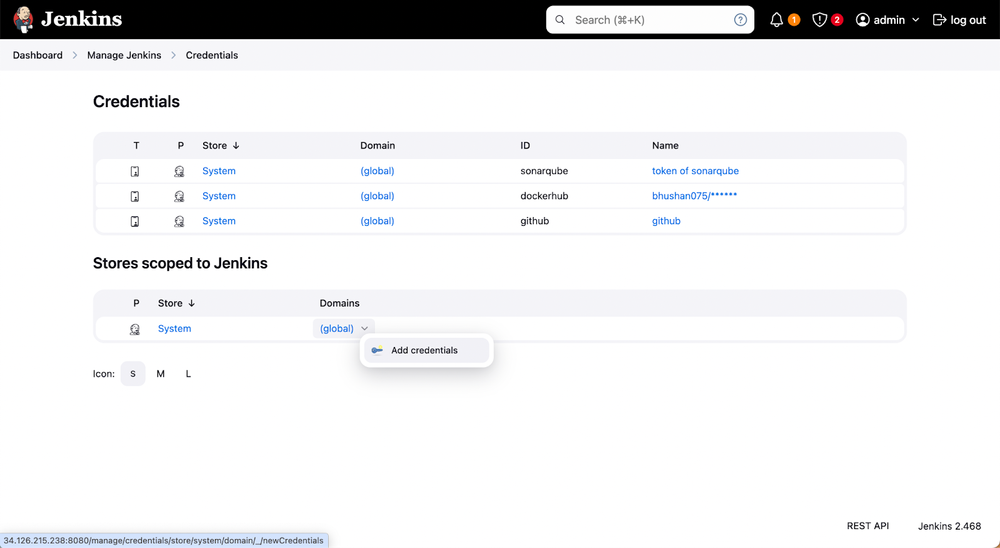Click the type icon in dockerhub row

[x=135, y=196]
